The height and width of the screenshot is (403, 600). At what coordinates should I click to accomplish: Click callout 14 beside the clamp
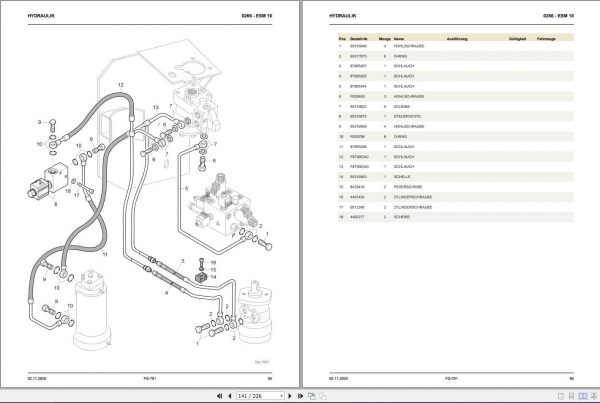tap(213, 277)
